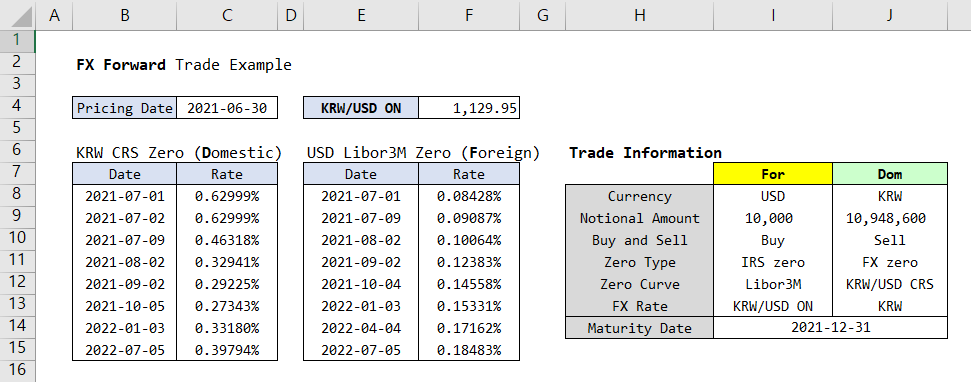Select the foreign notional amount 10,000
971x382 pixels.
tap(773, 218)
